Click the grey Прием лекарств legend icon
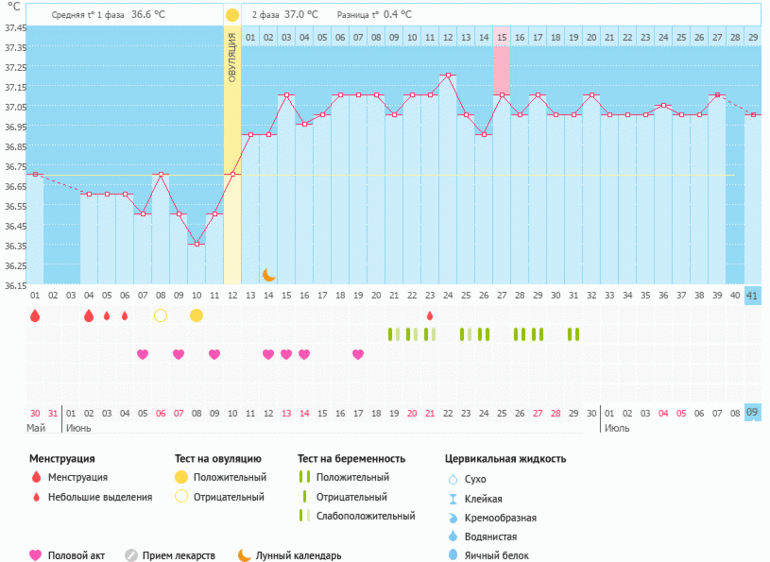770x562 pixels. coord(131,555)
